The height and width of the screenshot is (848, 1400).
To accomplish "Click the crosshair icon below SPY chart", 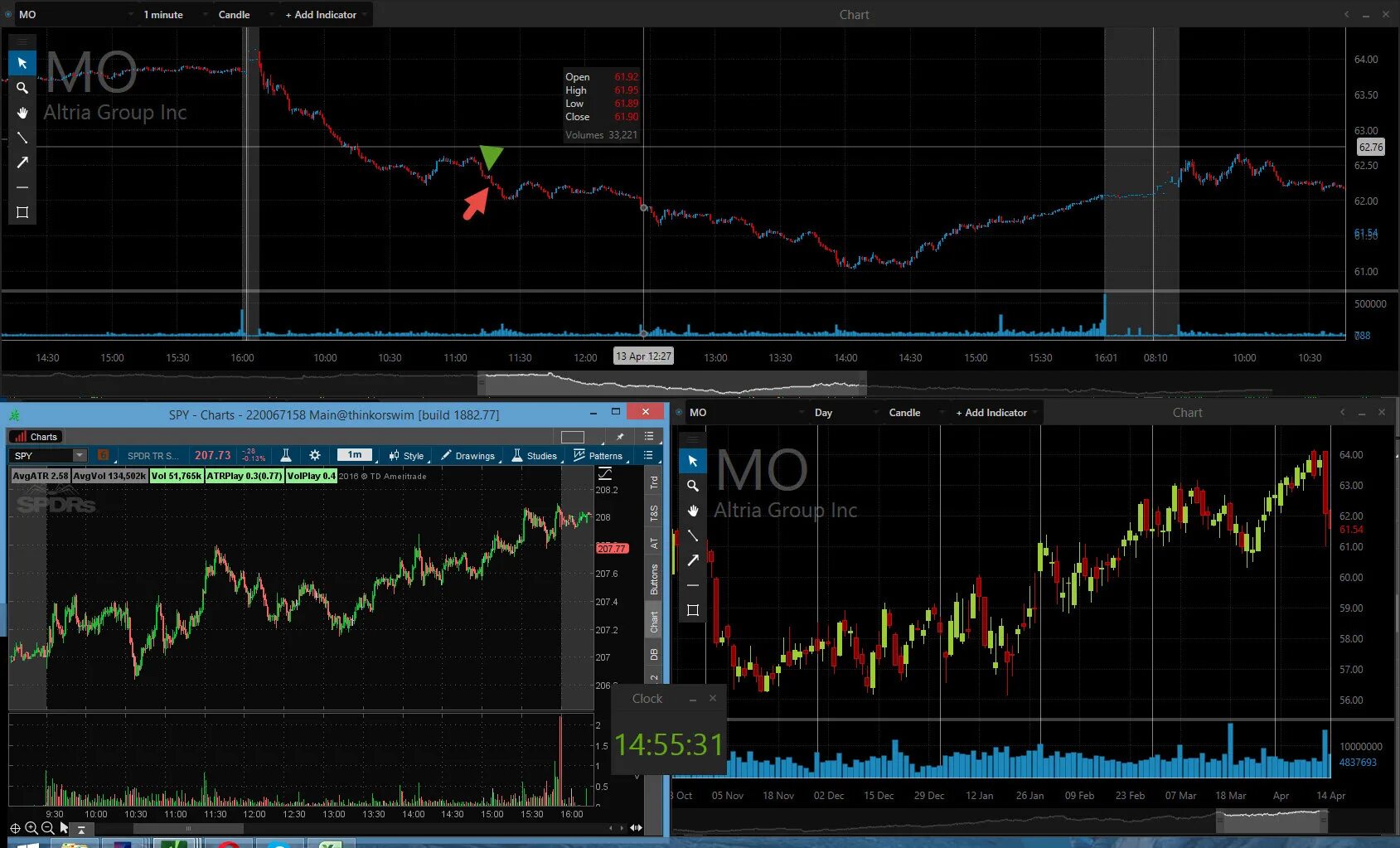I will pyautogui.click(x=15, y=828).
